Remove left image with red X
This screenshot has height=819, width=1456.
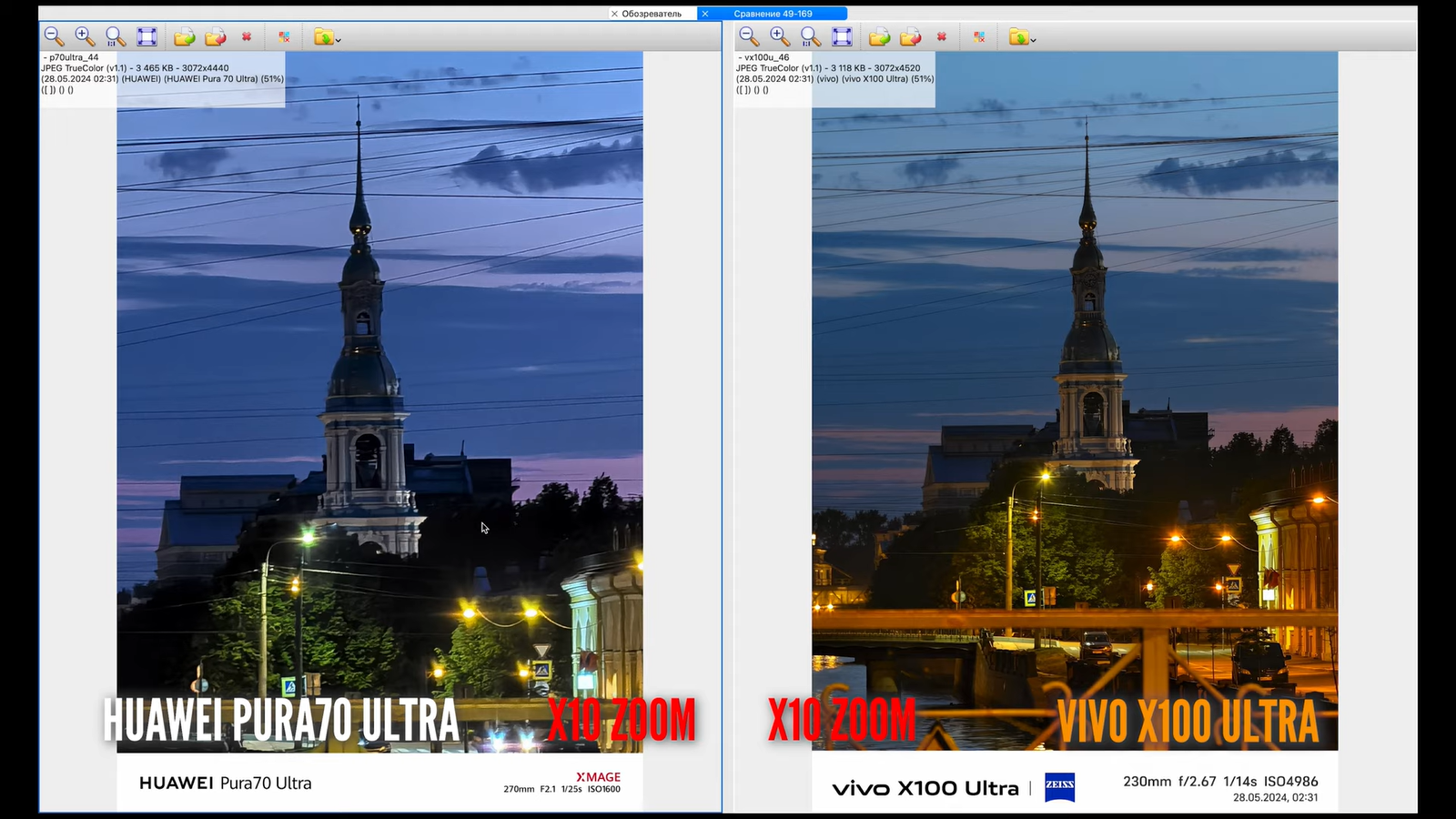click(247, 36)
